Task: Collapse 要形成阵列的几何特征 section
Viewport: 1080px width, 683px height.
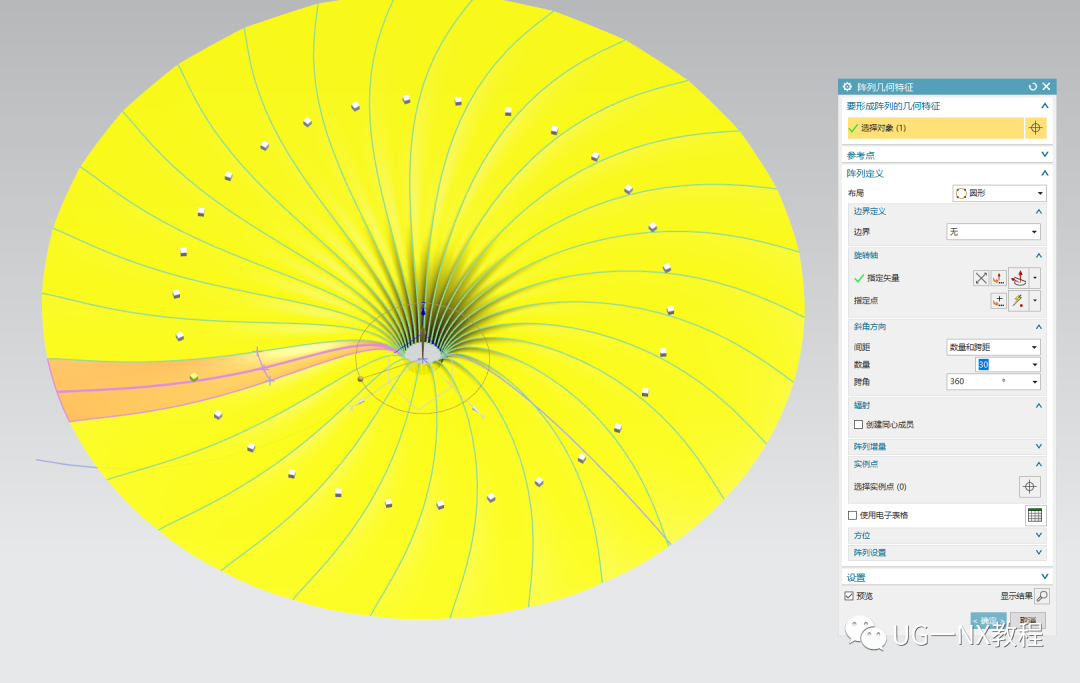Action: tap(1044, 106)
